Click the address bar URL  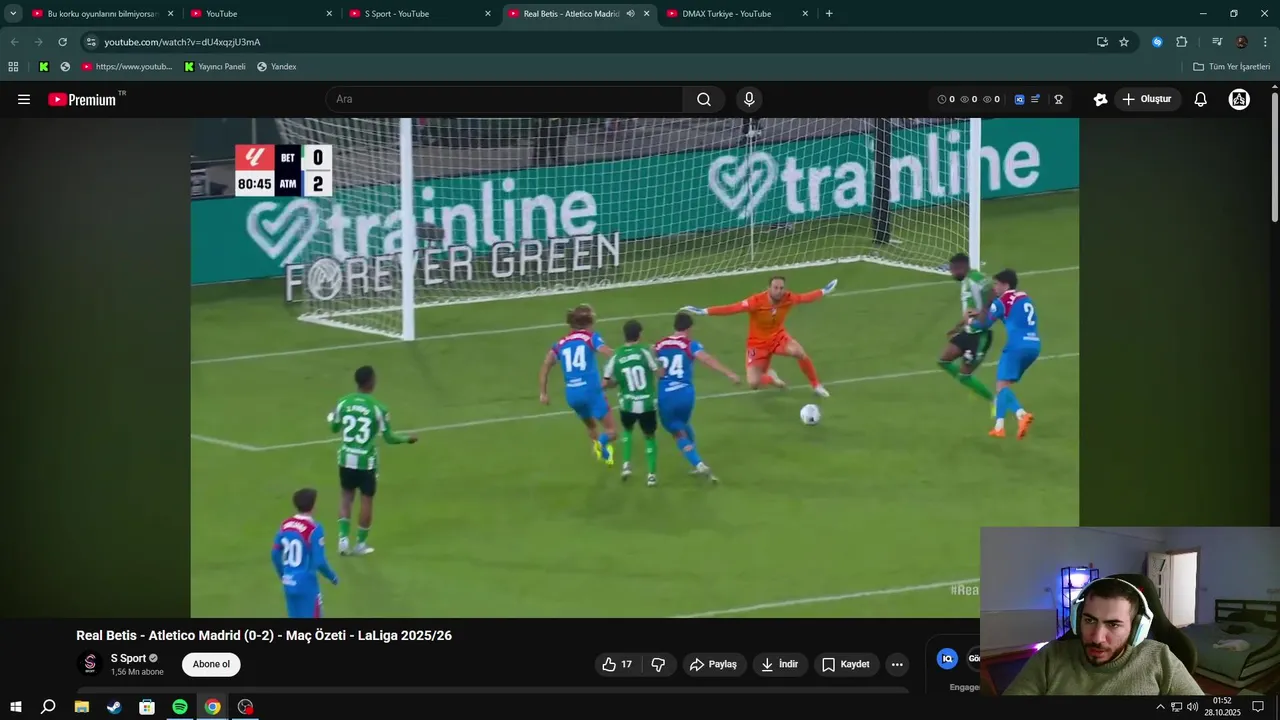[x=182, y=42]
